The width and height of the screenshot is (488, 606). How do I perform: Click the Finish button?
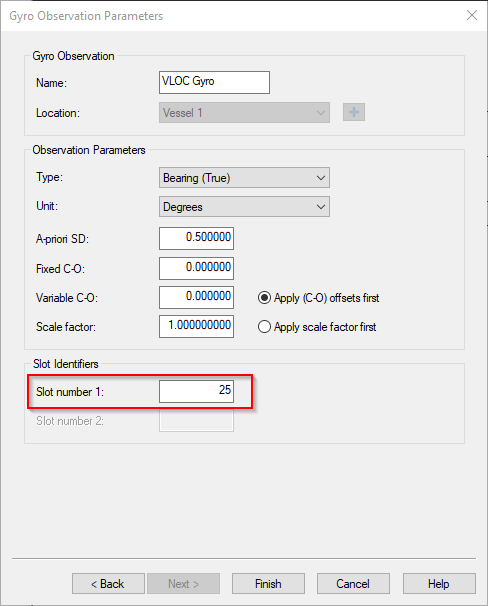pos(268,584)
